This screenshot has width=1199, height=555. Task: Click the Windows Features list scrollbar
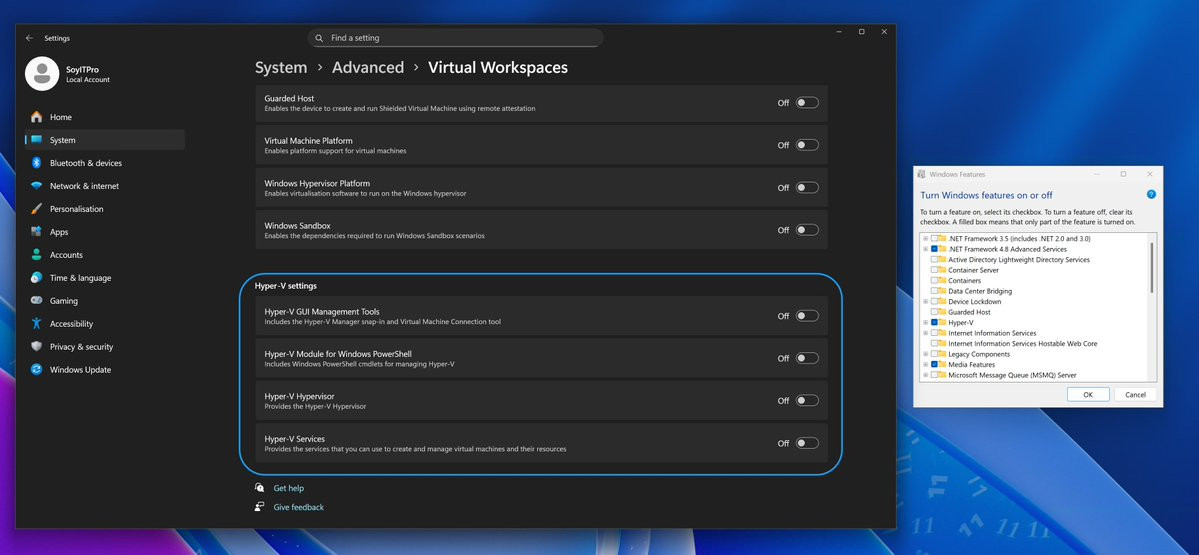click(1152, 267)
